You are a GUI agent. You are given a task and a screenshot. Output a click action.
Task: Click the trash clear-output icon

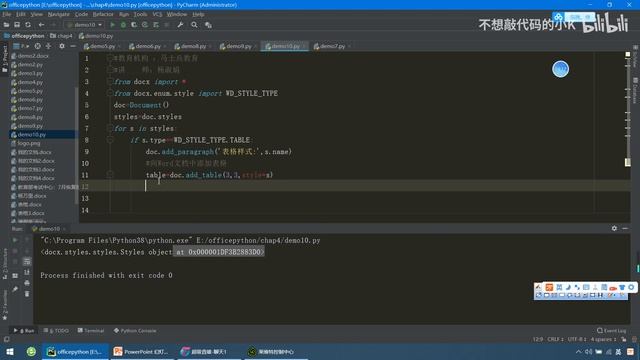pyautogui.click(x=27, y=294)
